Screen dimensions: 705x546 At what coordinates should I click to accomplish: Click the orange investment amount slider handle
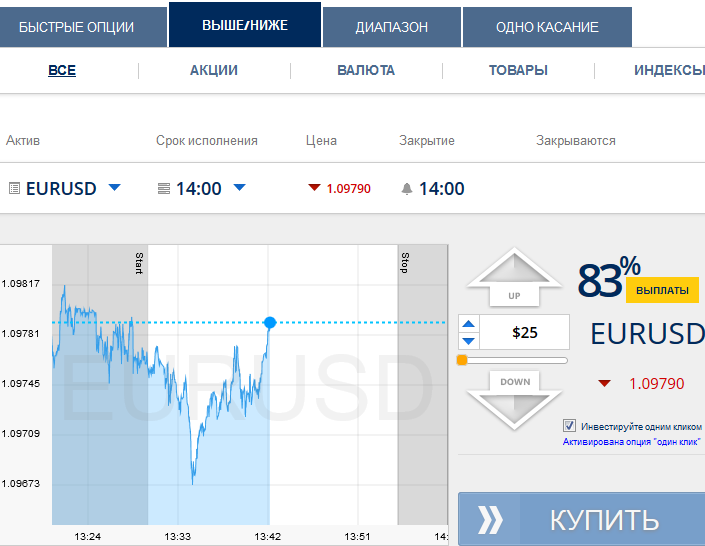462,360
